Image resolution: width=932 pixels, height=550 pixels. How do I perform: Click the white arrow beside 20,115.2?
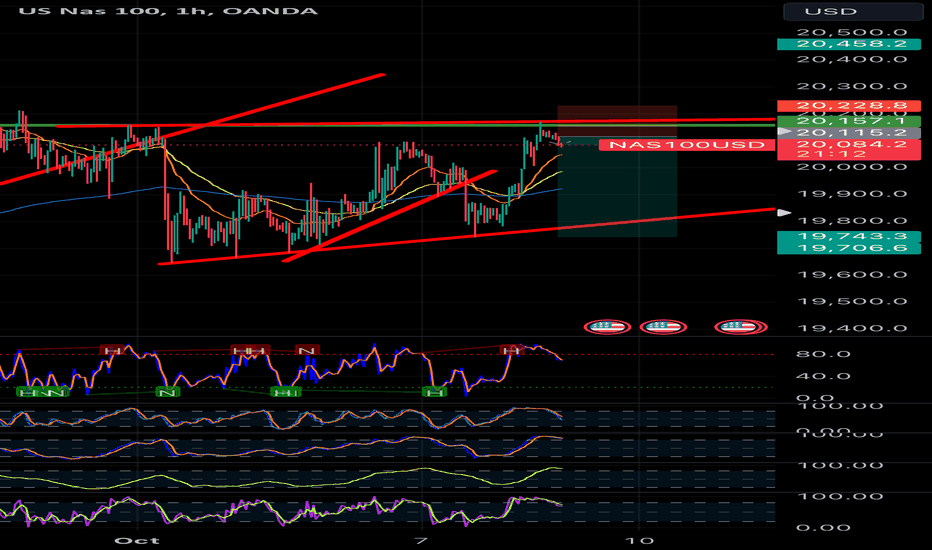pos(785,131)
